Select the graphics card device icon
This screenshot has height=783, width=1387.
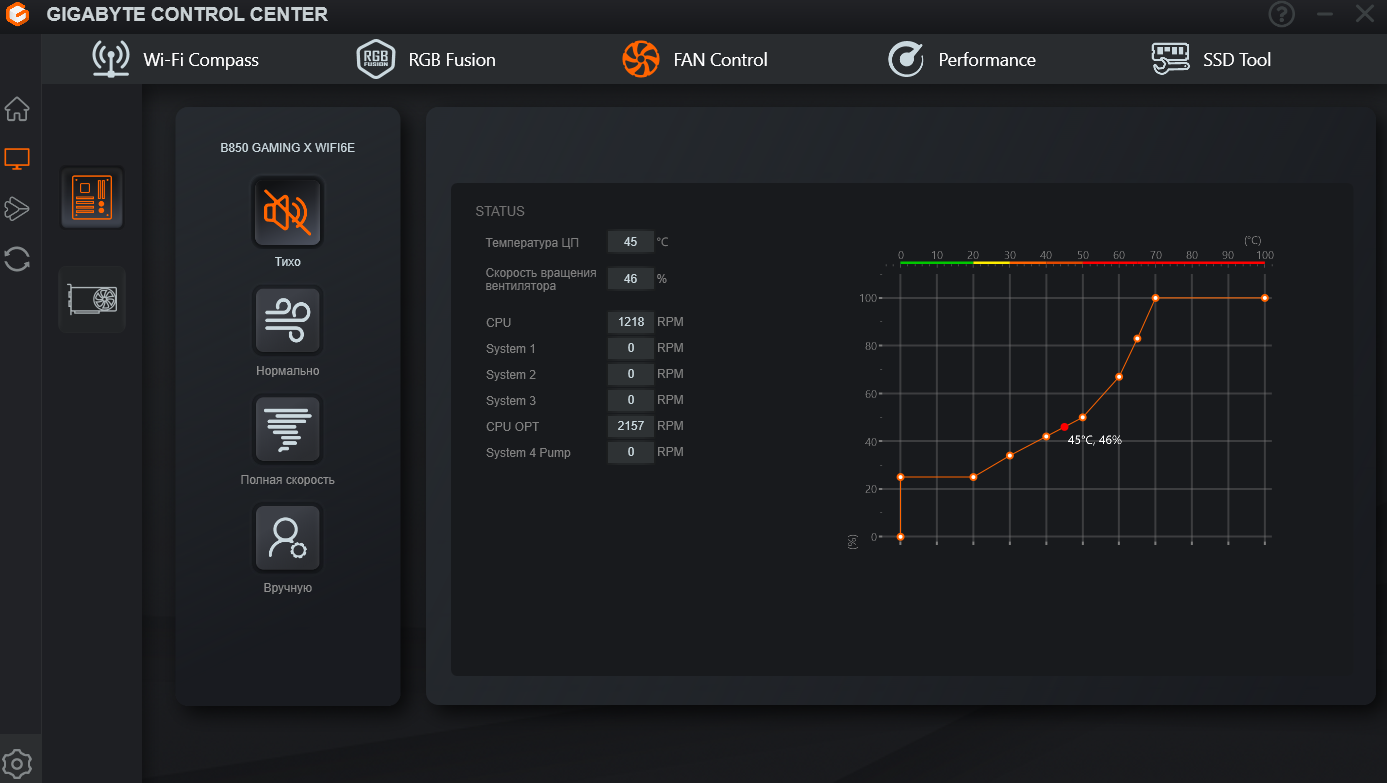pyautogui.click(x=92, y=299)
